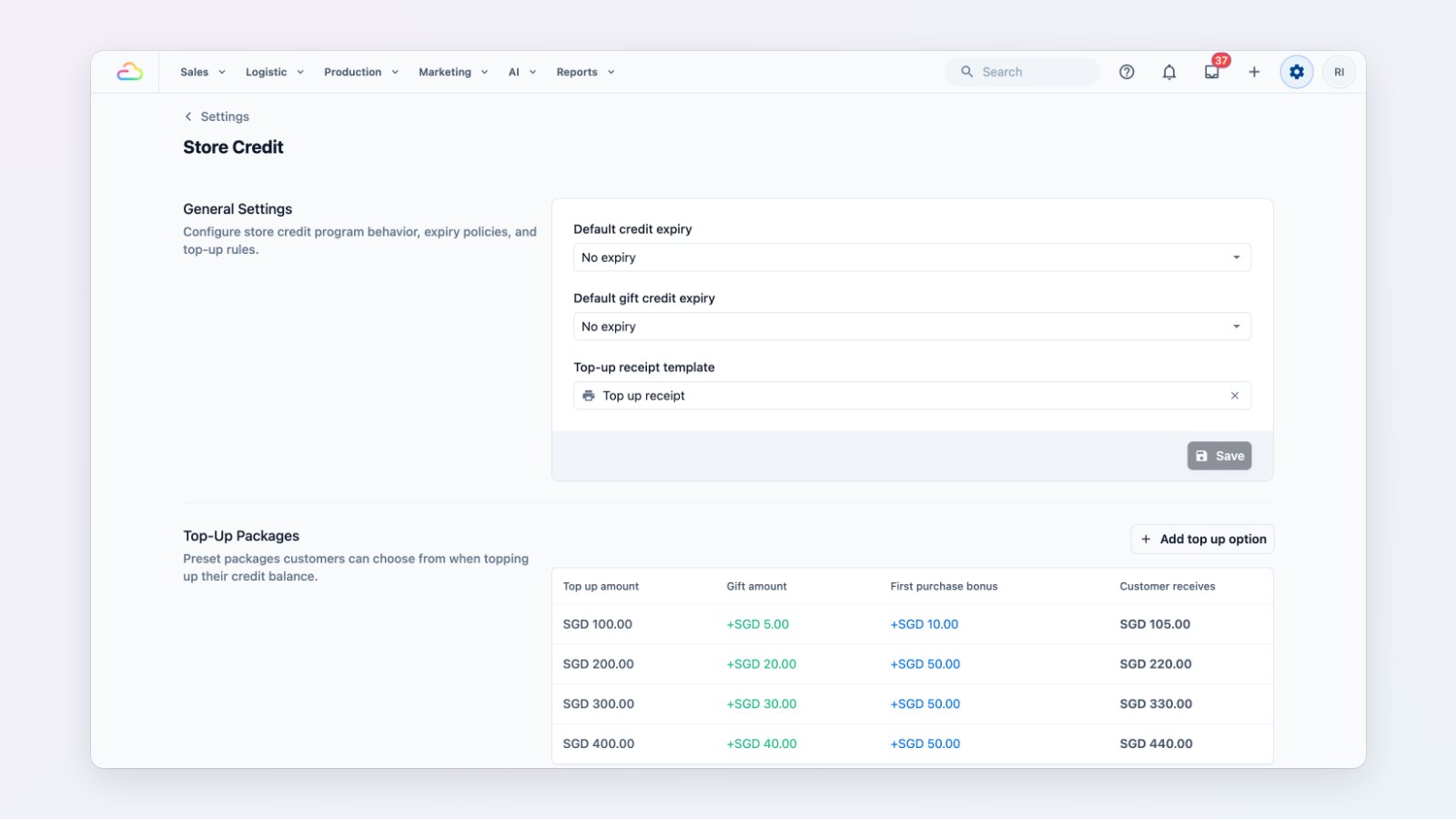Click the +SGD 20.00 gift amount
Screen dimensions: 1456x819
coord(762,664)
